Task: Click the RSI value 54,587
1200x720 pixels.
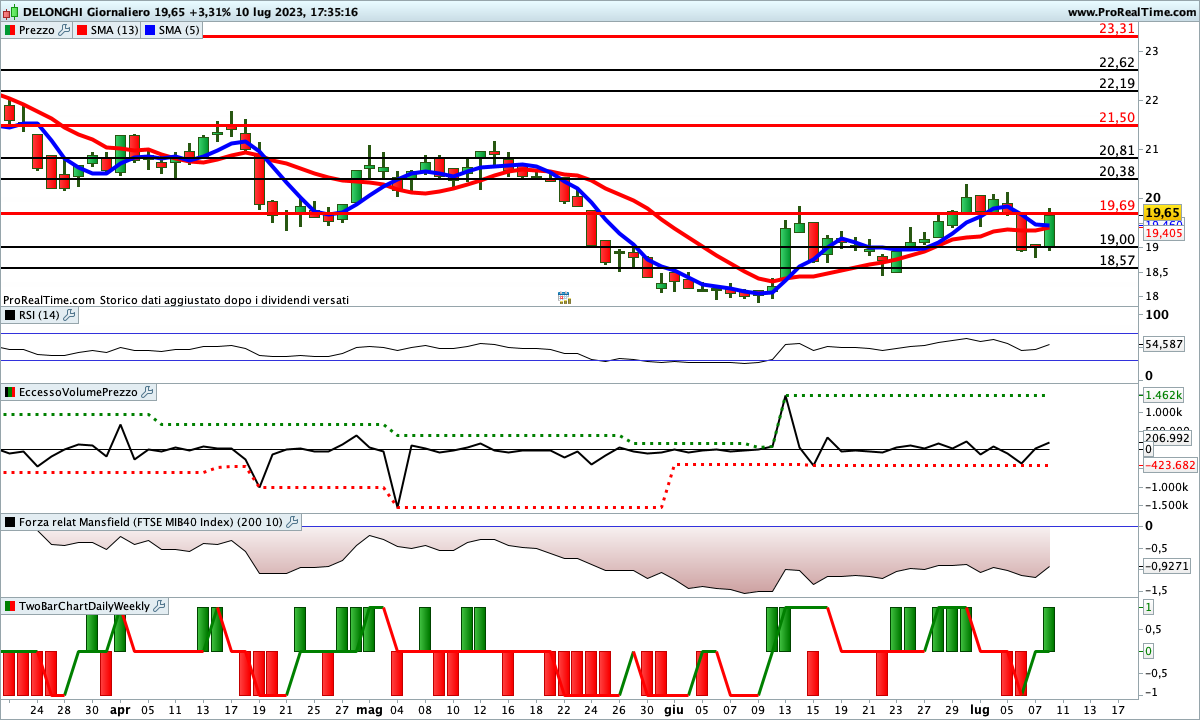Action: pyautogui.click(x=1164, y=344)
